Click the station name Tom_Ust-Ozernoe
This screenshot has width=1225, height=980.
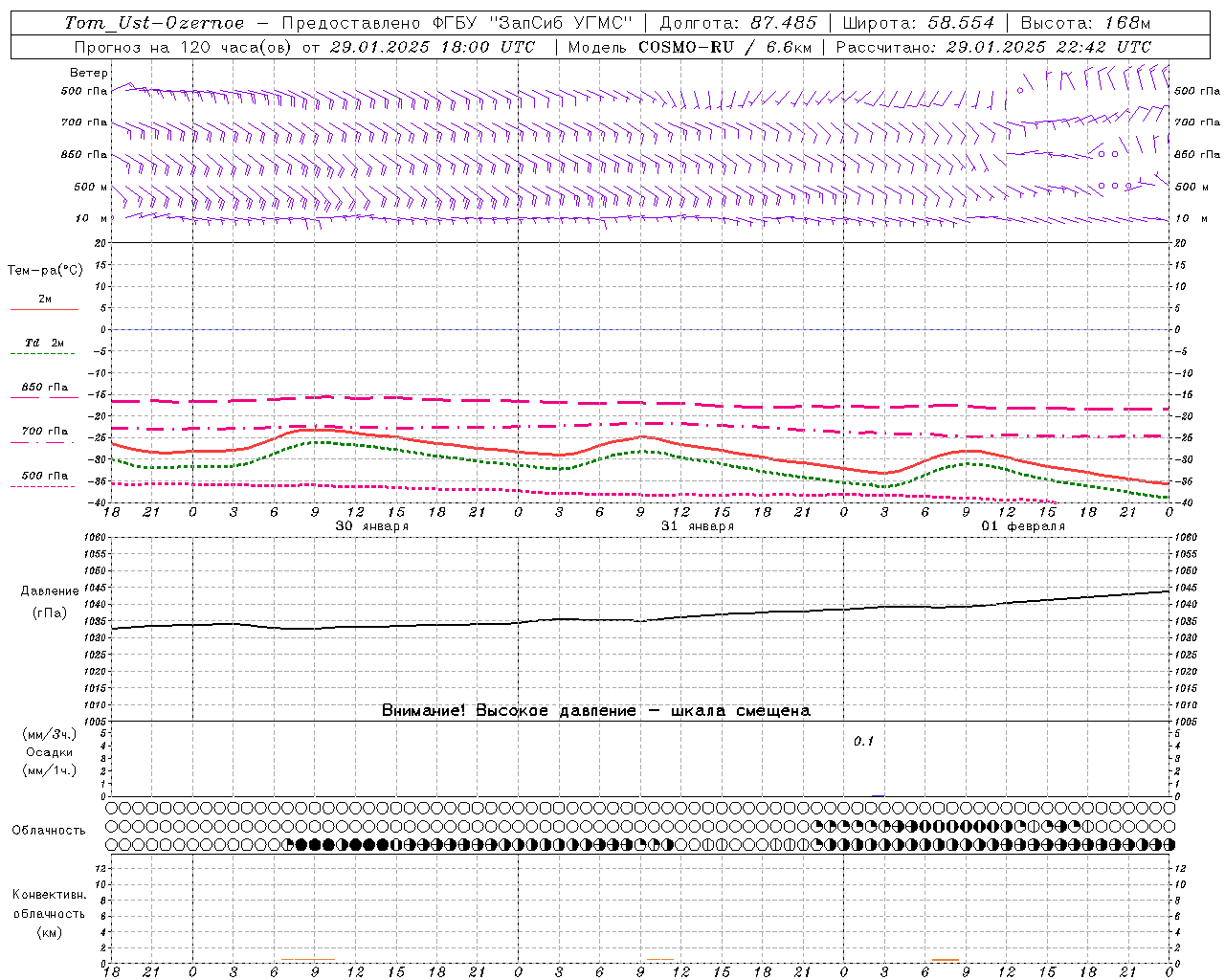154,23
